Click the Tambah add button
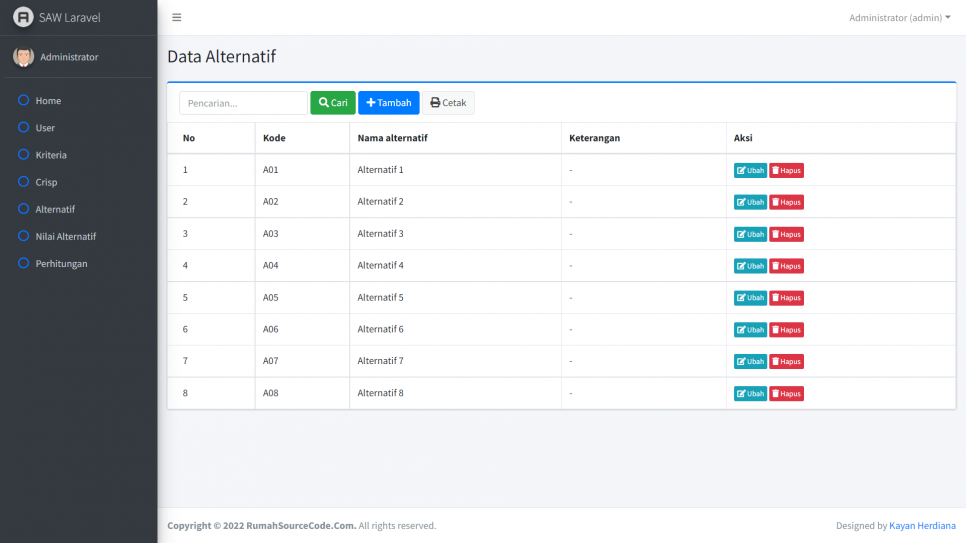 (x=389, y=103)
